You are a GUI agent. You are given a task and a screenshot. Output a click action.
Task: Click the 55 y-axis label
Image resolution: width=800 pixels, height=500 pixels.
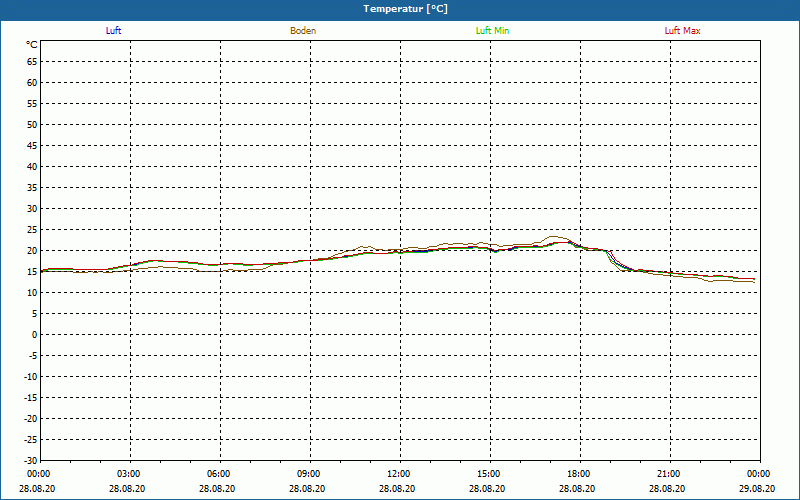click(32, 104)
